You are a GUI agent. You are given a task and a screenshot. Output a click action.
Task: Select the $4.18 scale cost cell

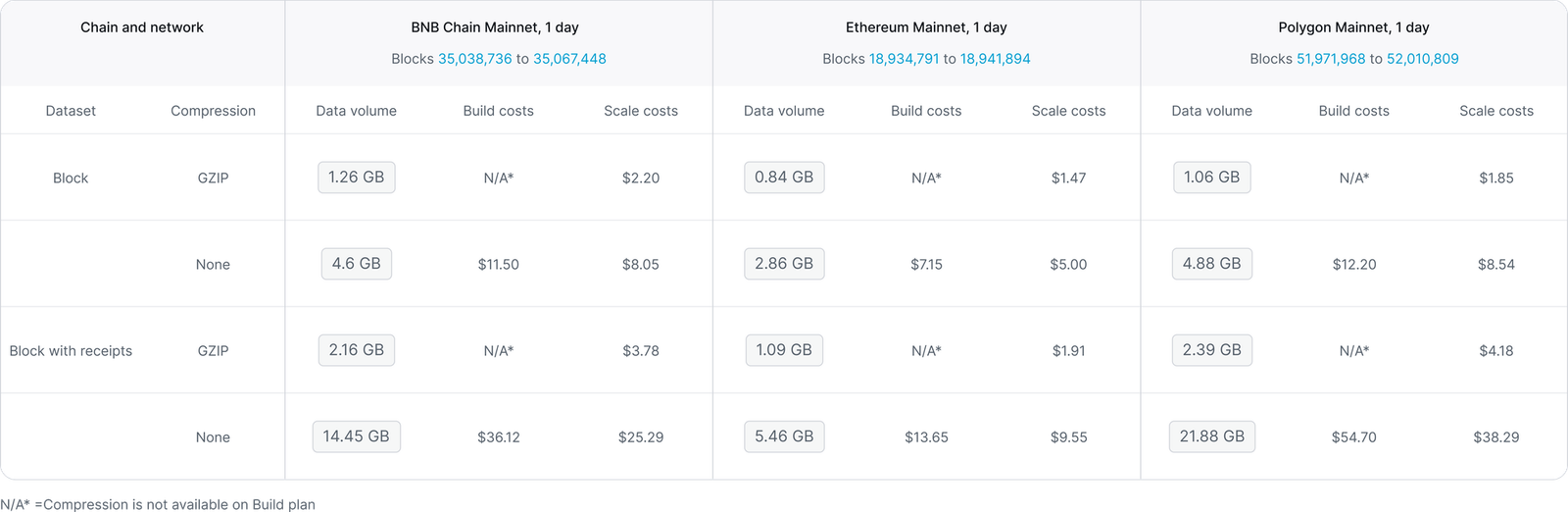tap(1496, 351)
